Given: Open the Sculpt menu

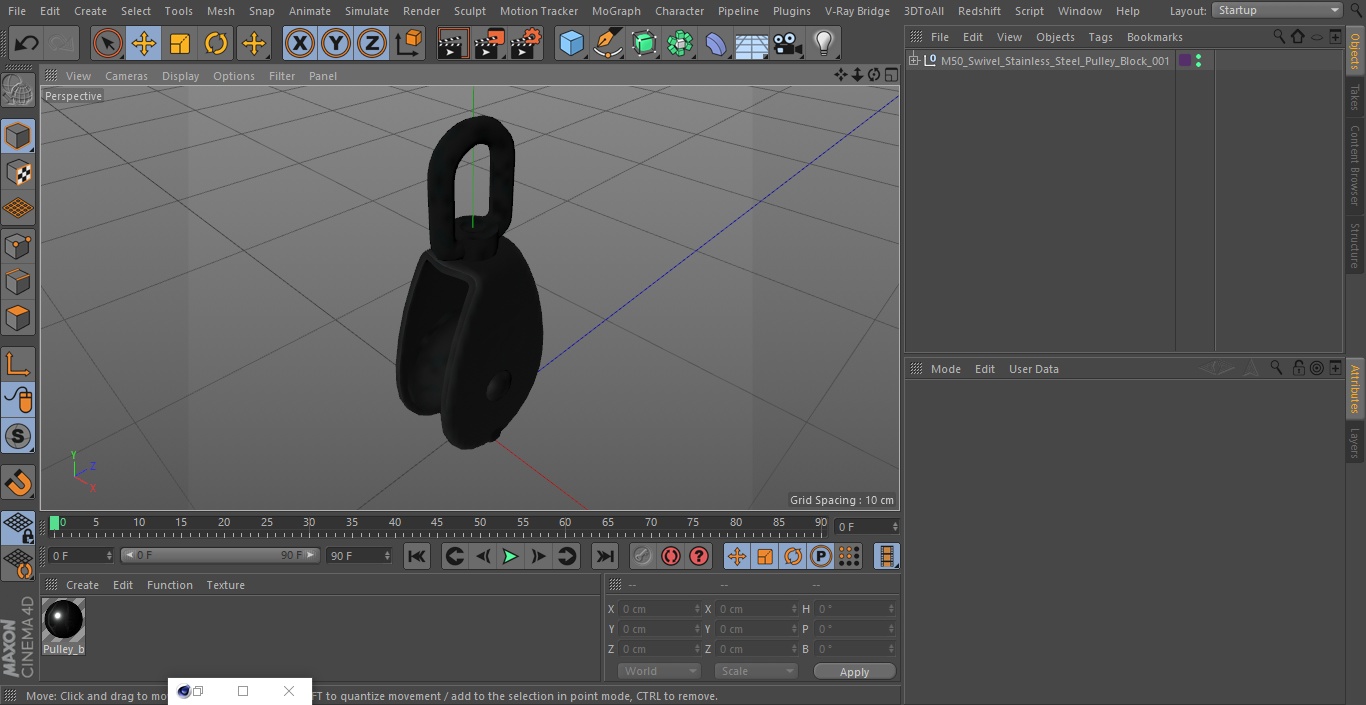Looking at the screenshot, I should pyautogui.click(x=469, y=11).
